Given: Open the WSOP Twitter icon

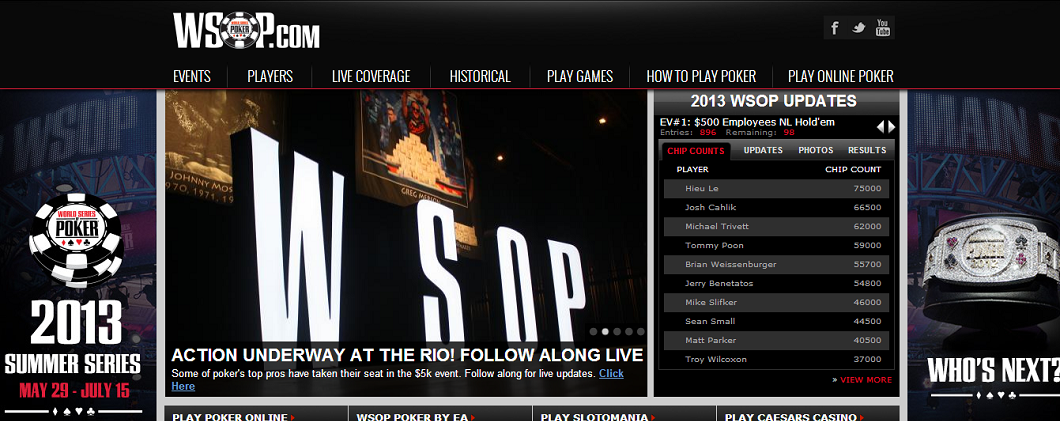Looking at the screenshot, I should [859, 28].
